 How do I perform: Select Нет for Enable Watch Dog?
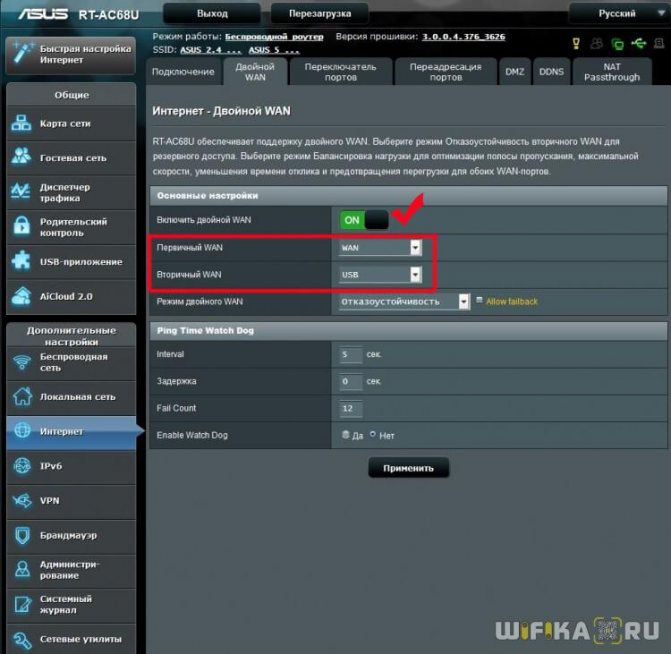point(373,434)
